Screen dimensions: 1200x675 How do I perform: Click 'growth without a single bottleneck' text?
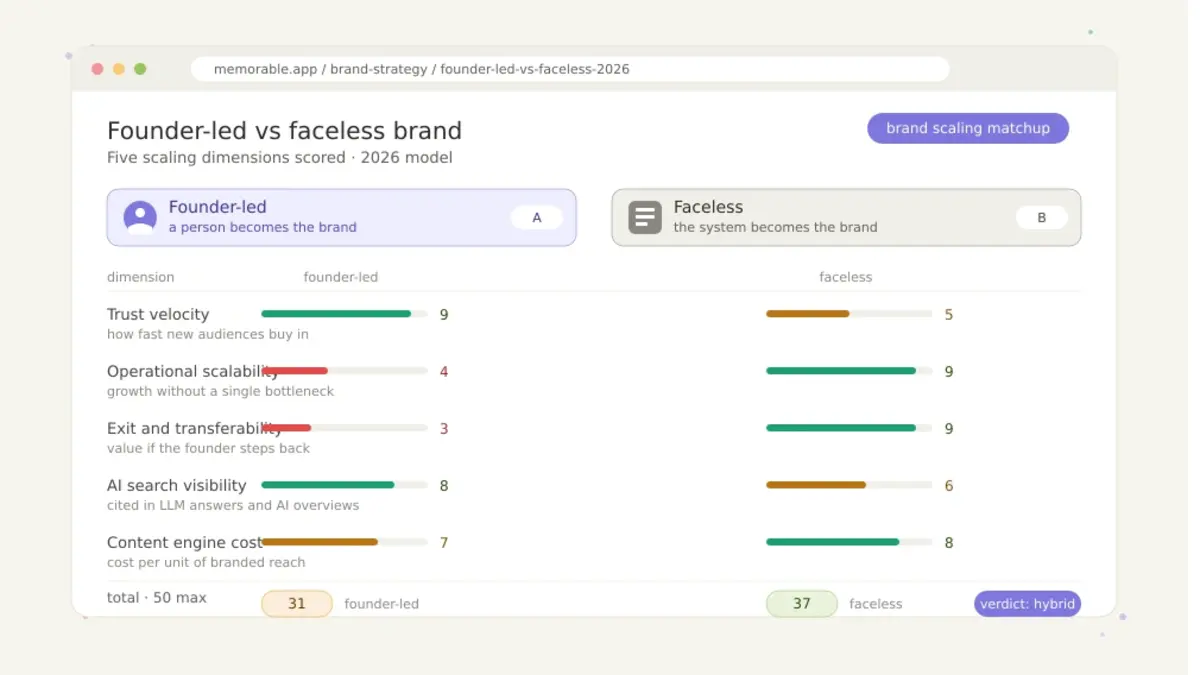[221, 391]
